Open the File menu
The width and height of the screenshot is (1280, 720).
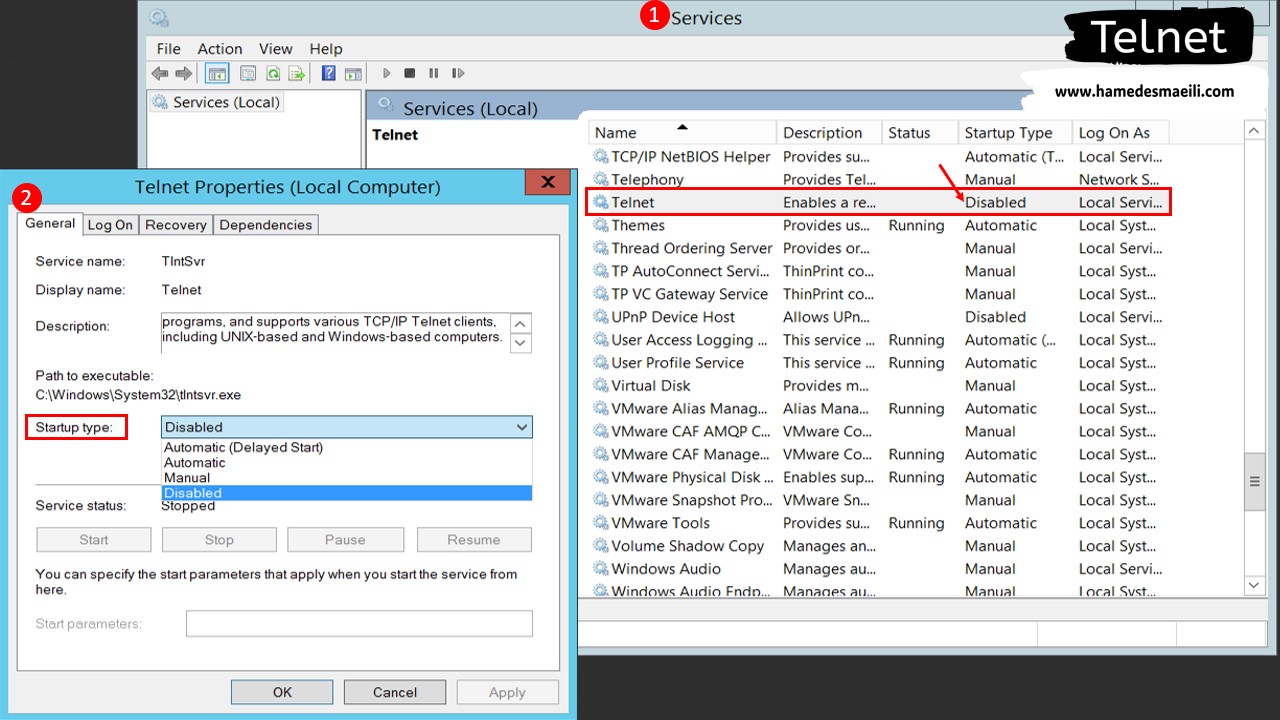tap(169, 48)
